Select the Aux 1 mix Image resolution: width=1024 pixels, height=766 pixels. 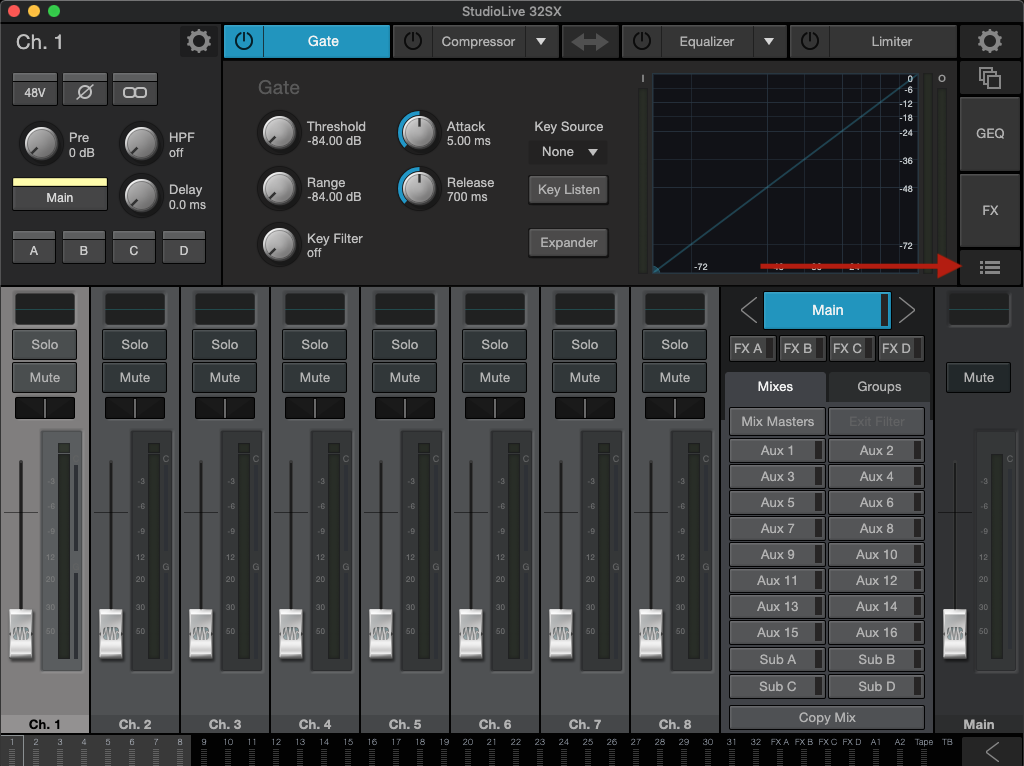(777, 450)
